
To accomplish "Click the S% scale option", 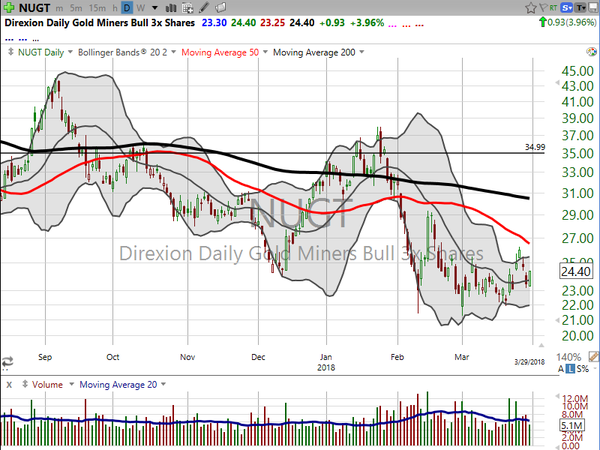I will tap(582, 369).
